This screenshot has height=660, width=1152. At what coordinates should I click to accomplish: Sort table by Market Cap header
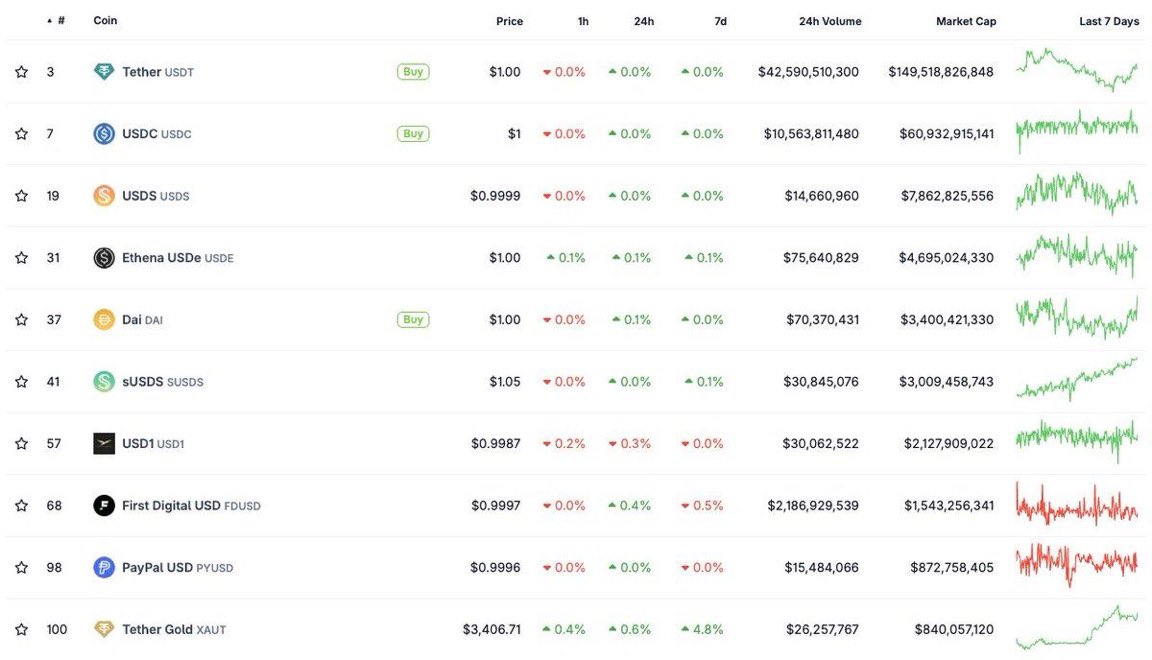[x=966, y=21]
